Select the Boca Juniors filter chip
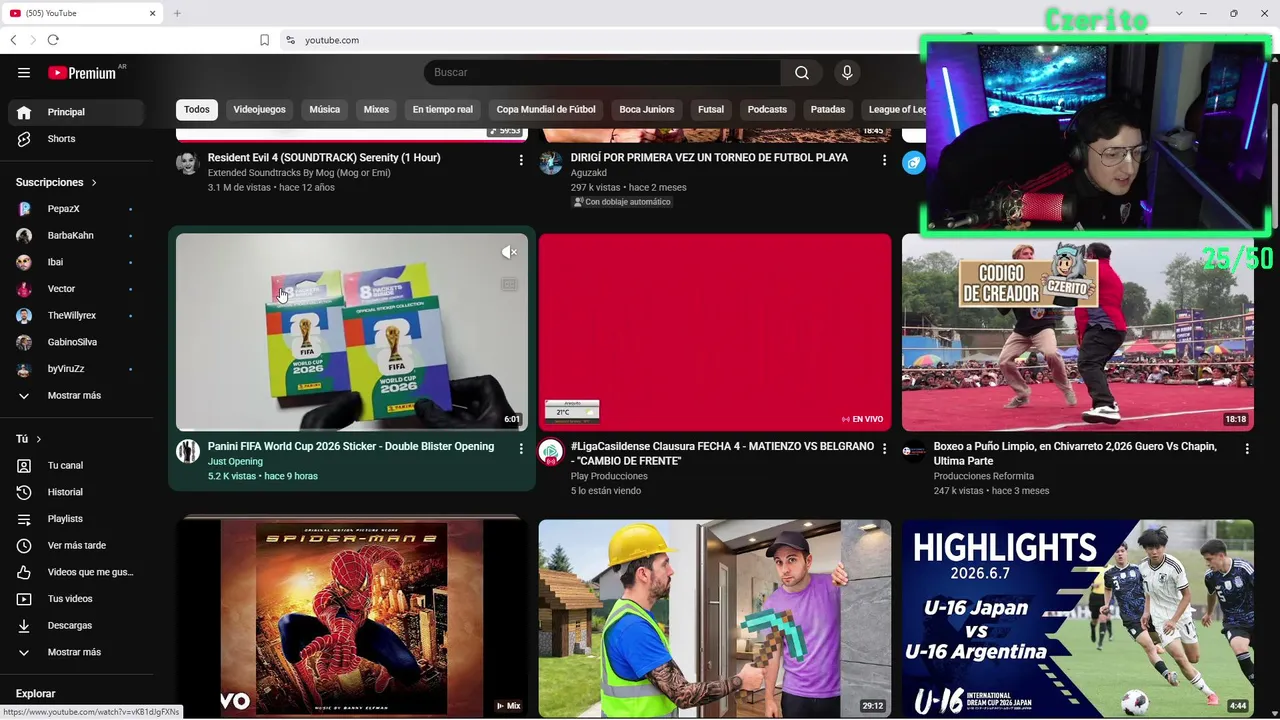Viewport: 1280px width, 720px height. pos(647,110)
